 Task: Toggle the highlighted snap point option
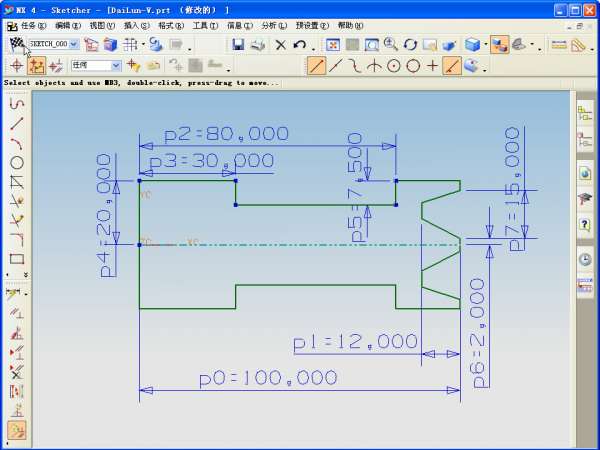click(37, 66)
